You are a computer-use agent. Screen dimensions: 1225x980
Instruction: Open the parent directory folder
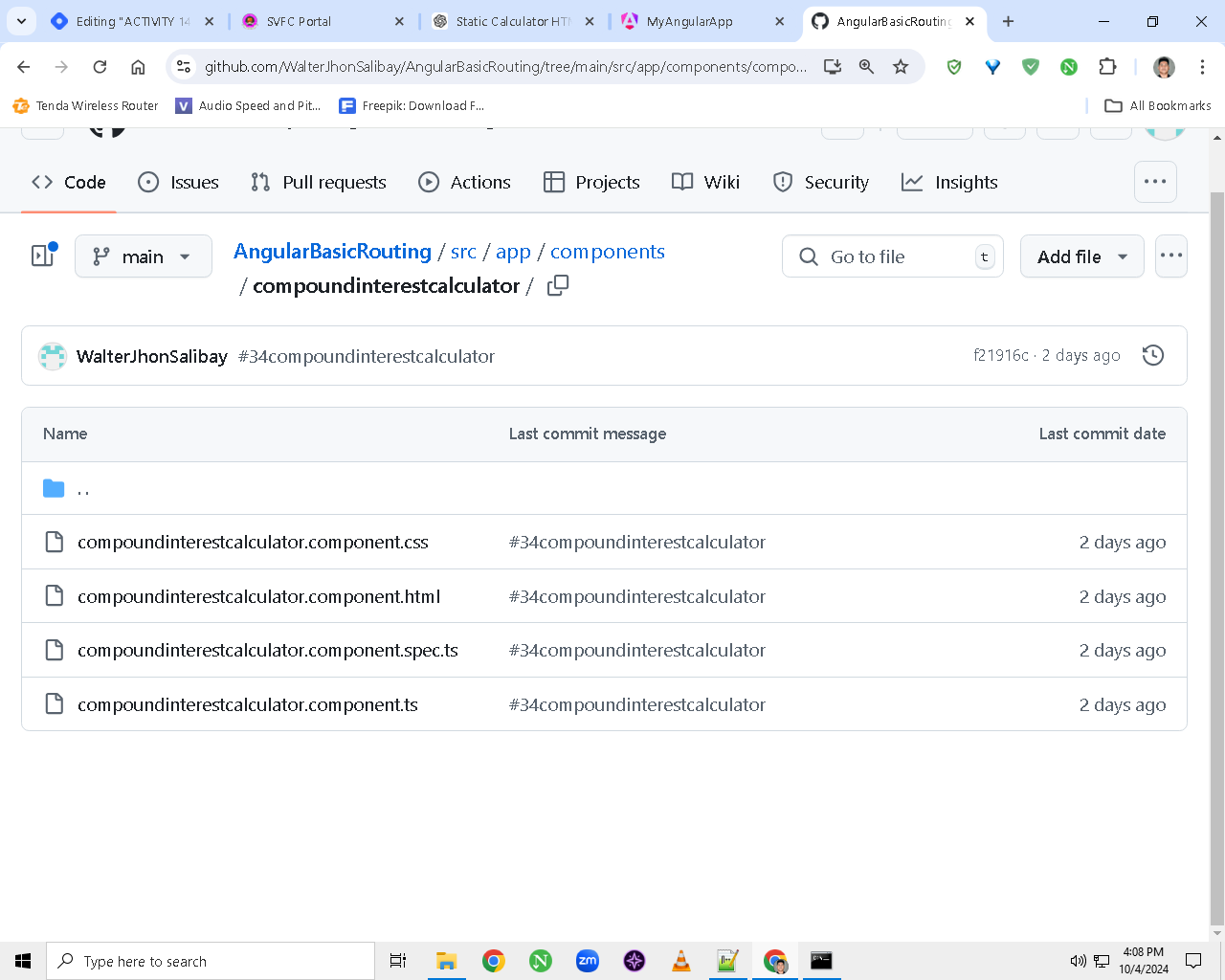coord(83,489)
